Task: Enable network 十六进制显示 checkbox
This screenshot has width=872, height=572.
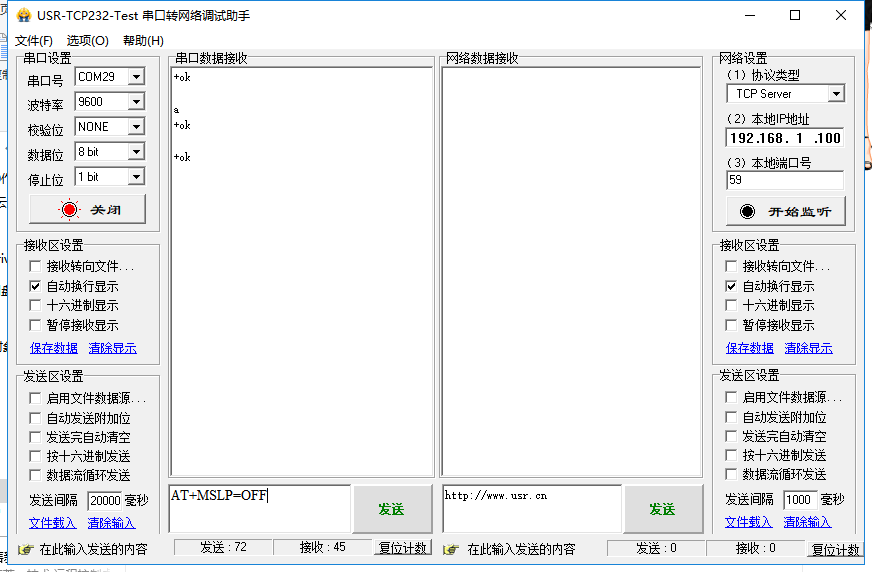Action: click(731, 305)
